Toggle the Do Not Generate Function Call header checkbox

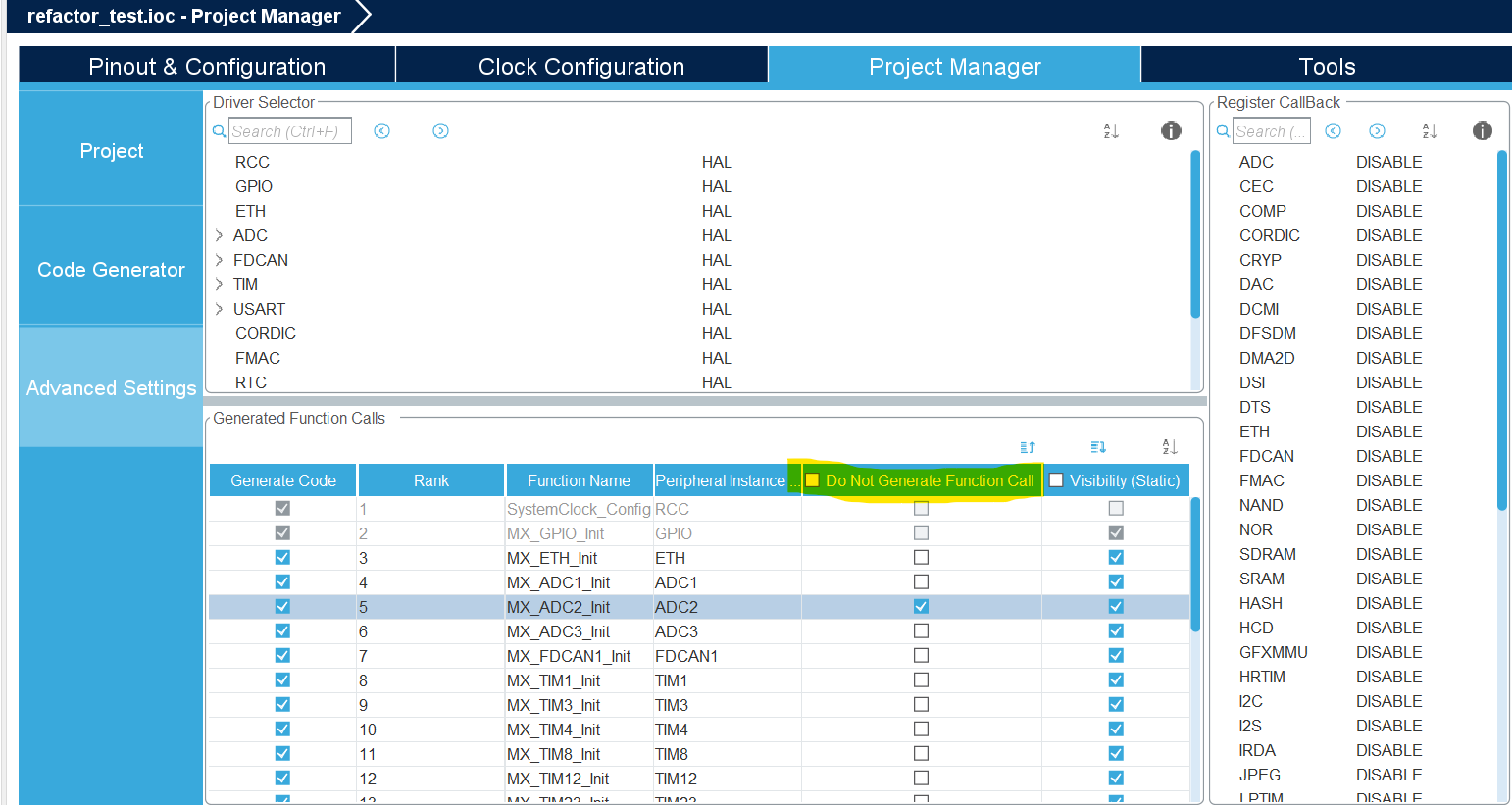click(812, 480)
